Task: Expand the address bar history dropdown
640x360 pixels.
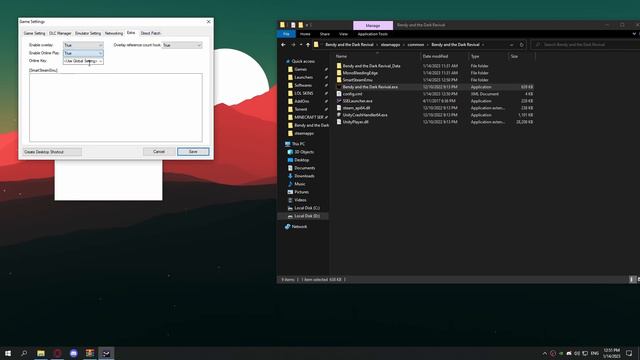Action: pos(511,44)
